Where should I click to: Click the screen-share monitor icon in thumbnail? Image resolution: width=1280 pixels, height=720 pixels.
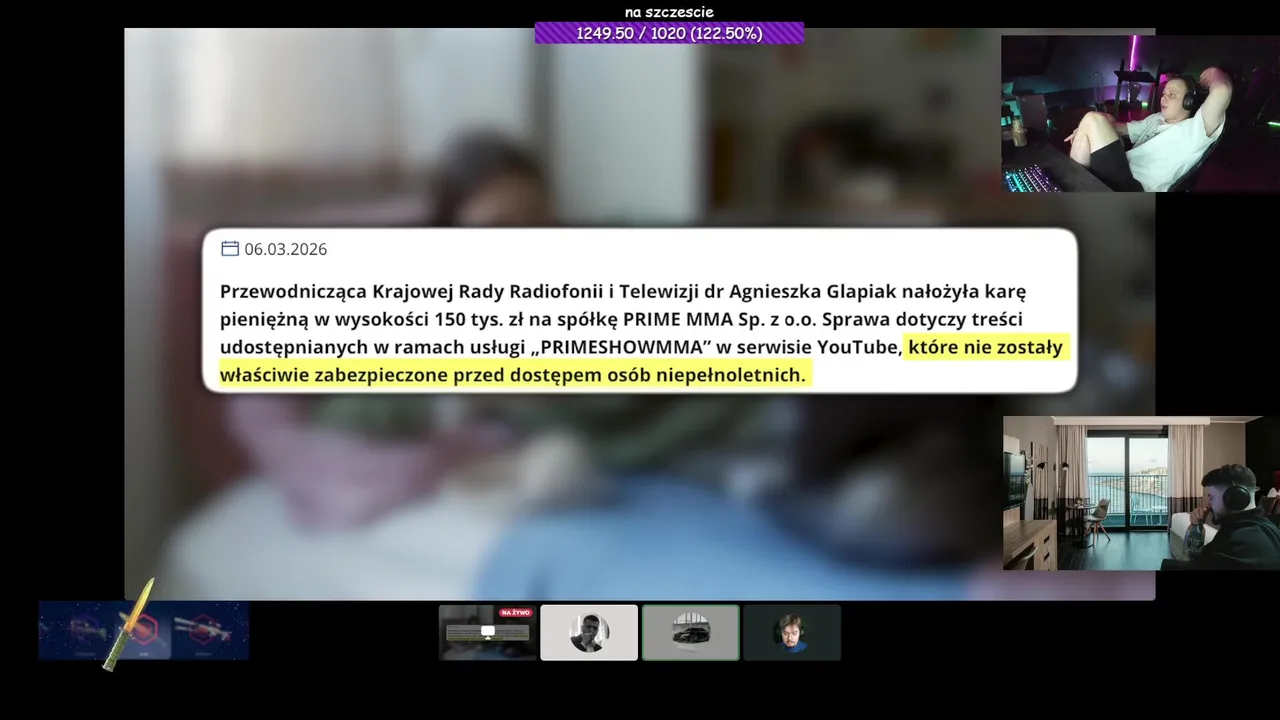488,632
